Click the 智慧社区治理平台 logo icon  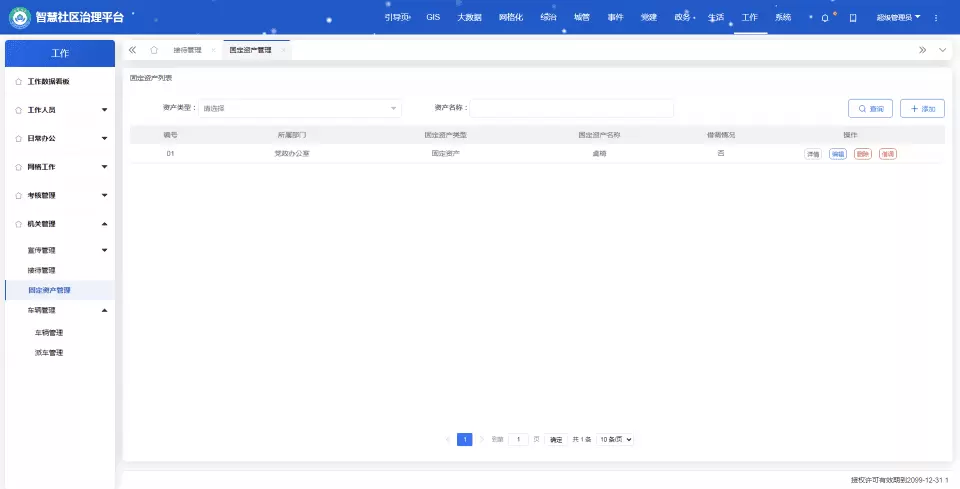[x=20, y=18]
